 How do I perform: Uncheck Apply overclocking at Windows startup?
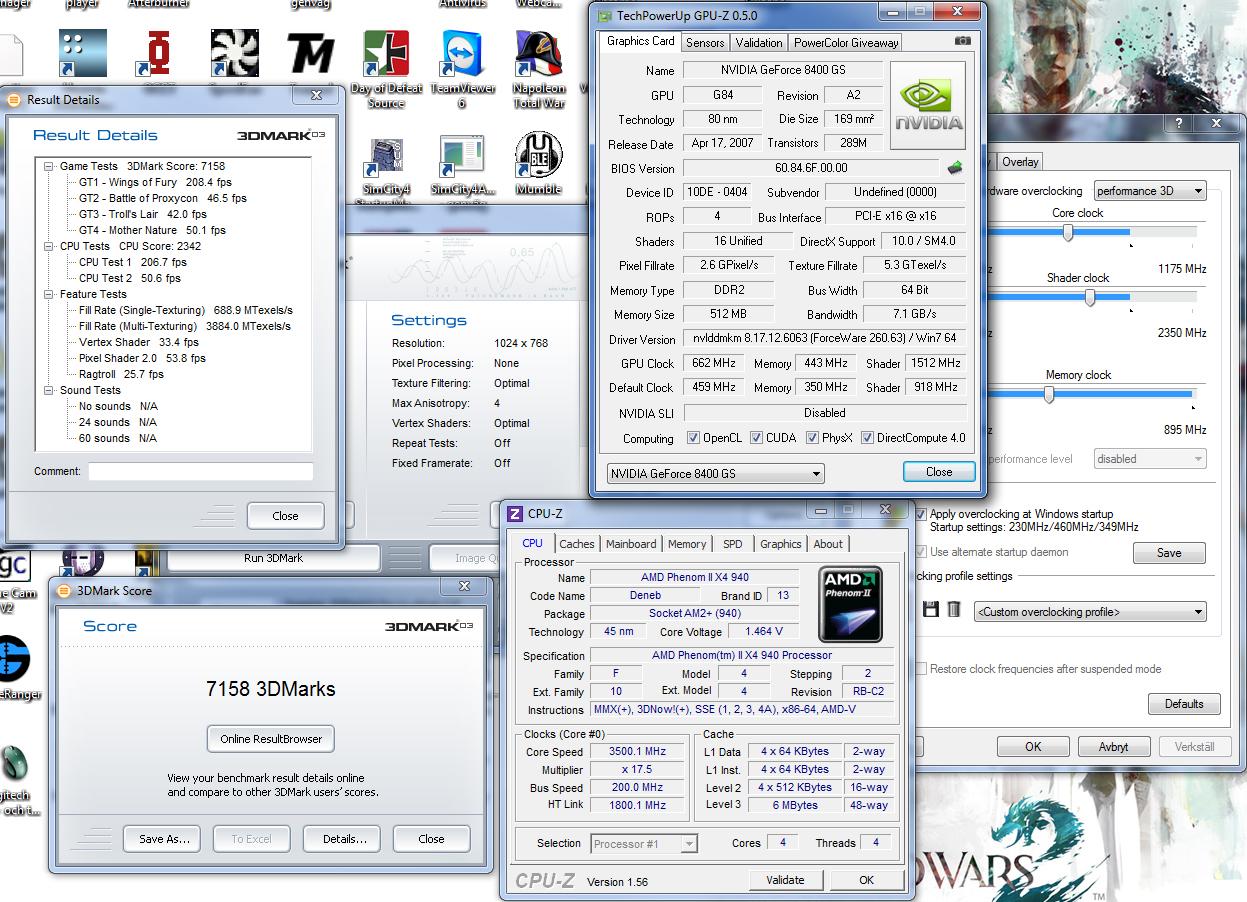point(921,514)
